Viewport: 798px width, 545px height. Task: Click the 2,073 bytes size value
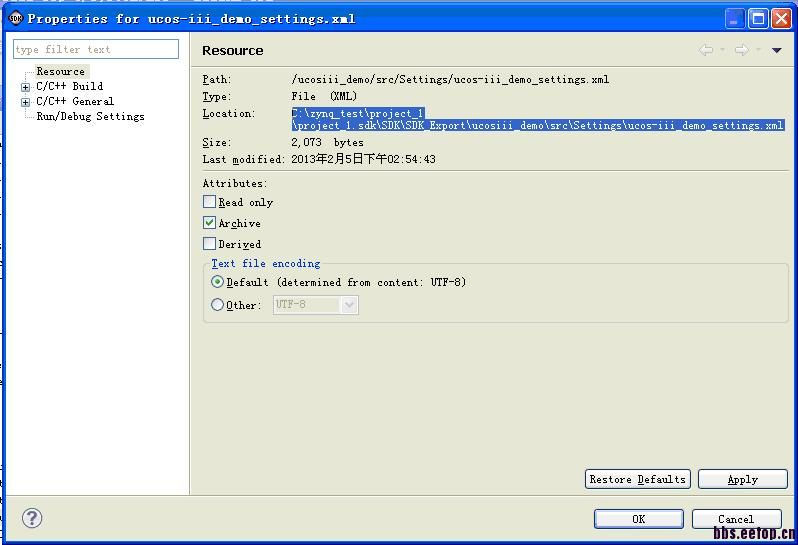click(327, 142)
